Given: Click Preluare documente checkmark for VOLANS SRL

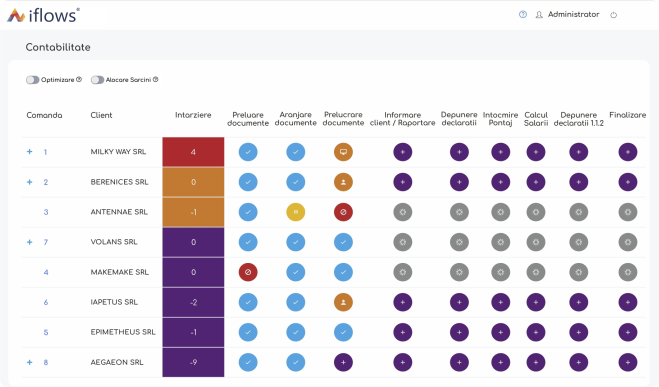Looking at the screenshot, I should 248,242.
